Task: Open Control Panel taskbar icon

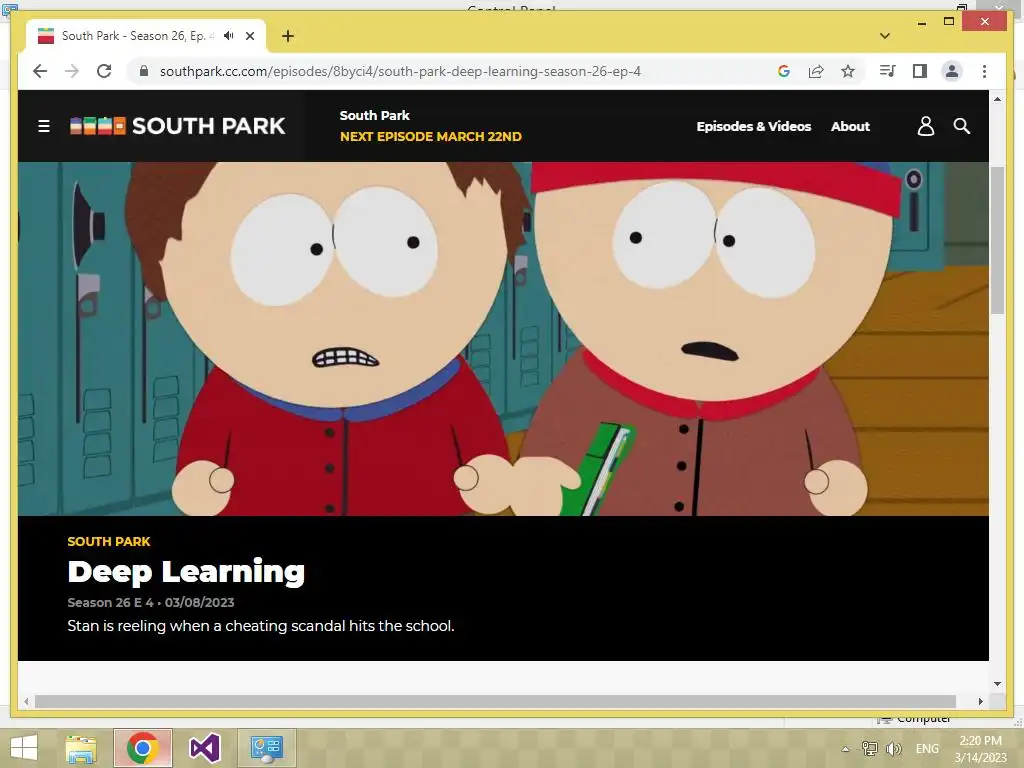Action: [x=266, y=748]
